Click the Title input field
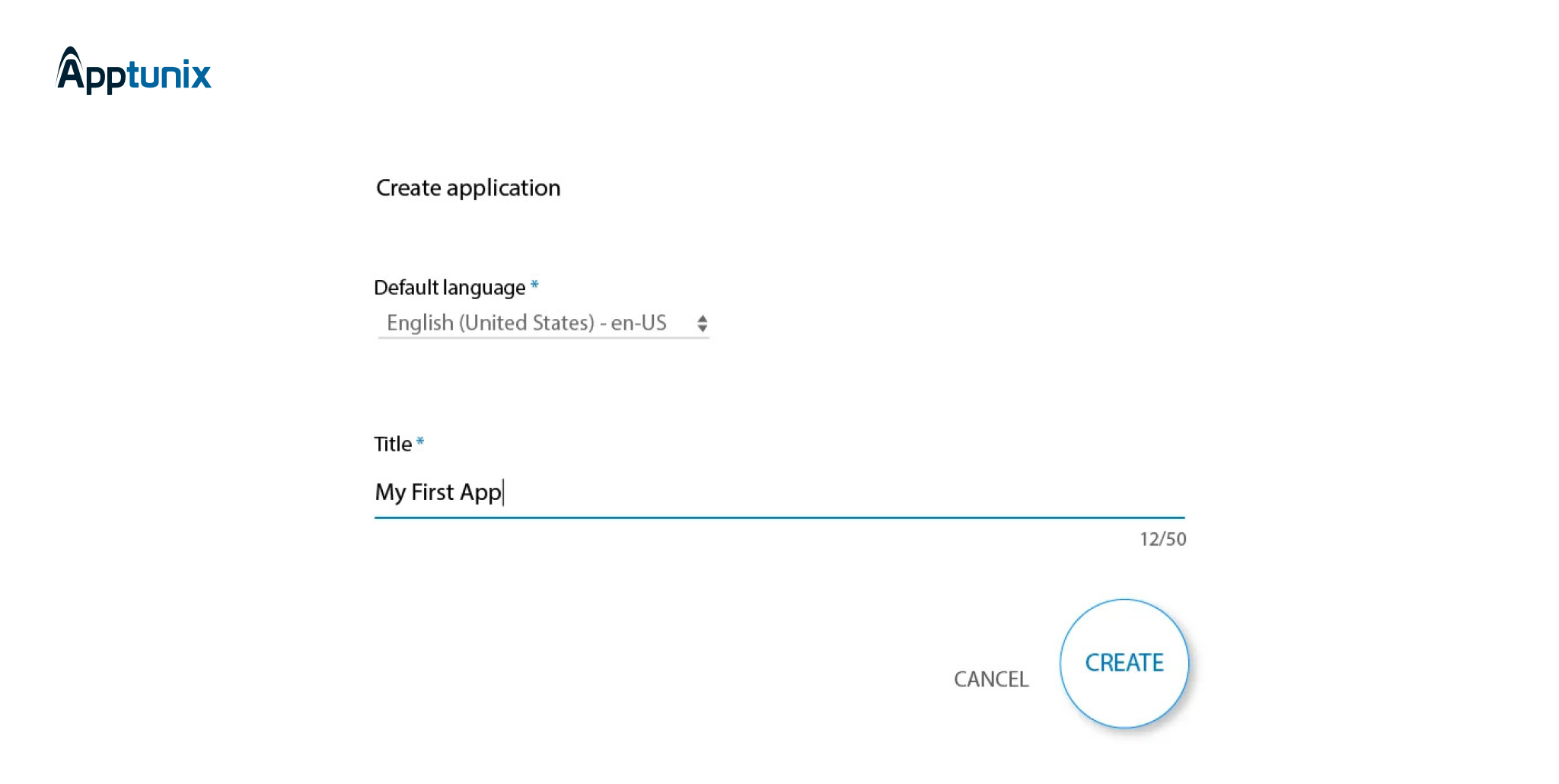This screenshot has height=784, width=1559. (x=685, y=493)
